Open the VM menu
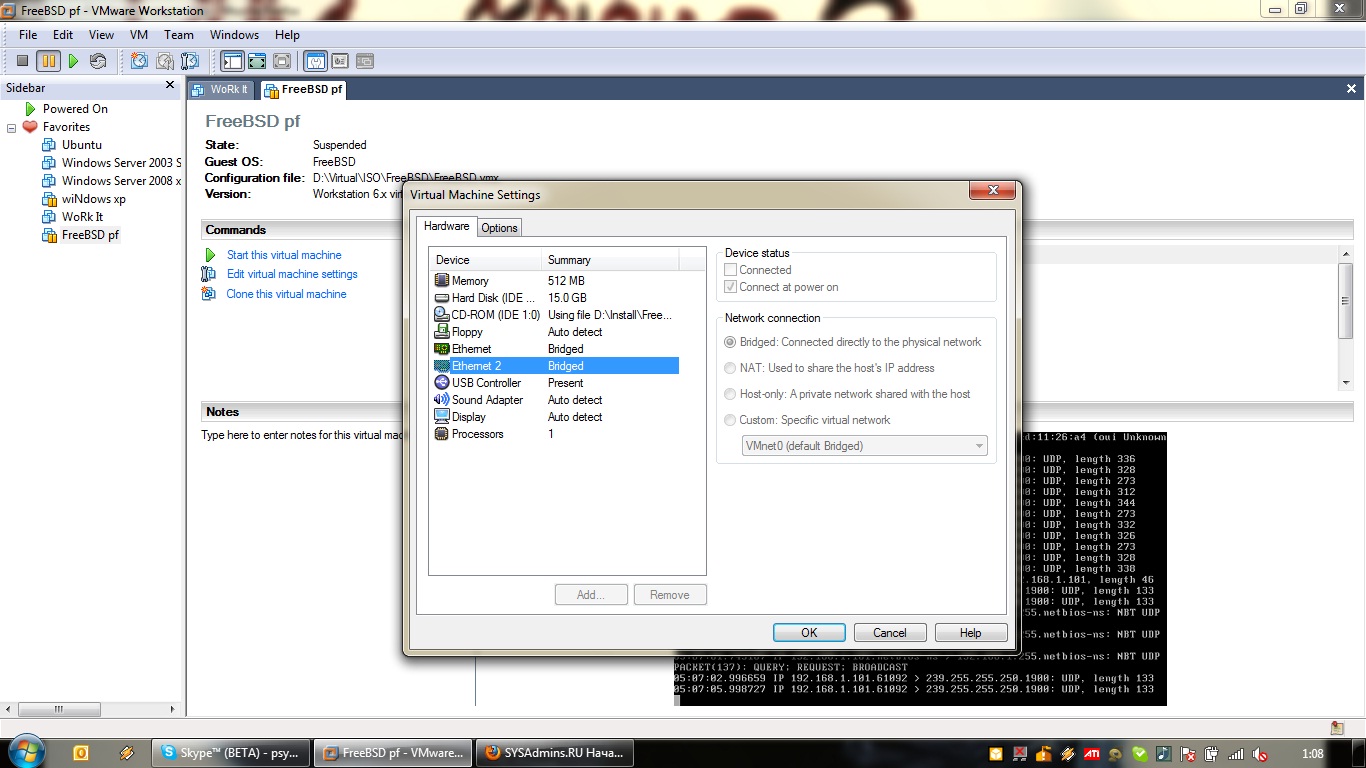This screenshot has width=1366, height=768. [x=139, y=35]
